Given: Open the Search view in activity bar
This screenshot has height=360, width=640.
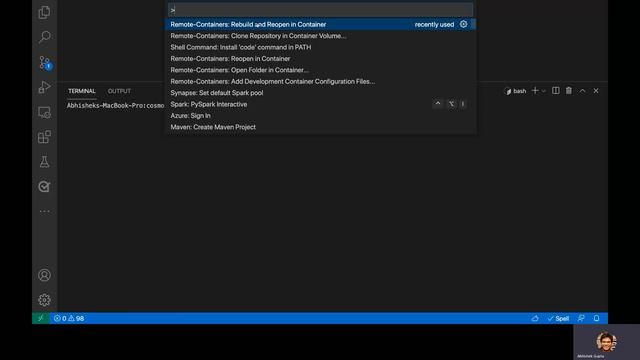Looking at the screenshot, I should coord(44,37).
